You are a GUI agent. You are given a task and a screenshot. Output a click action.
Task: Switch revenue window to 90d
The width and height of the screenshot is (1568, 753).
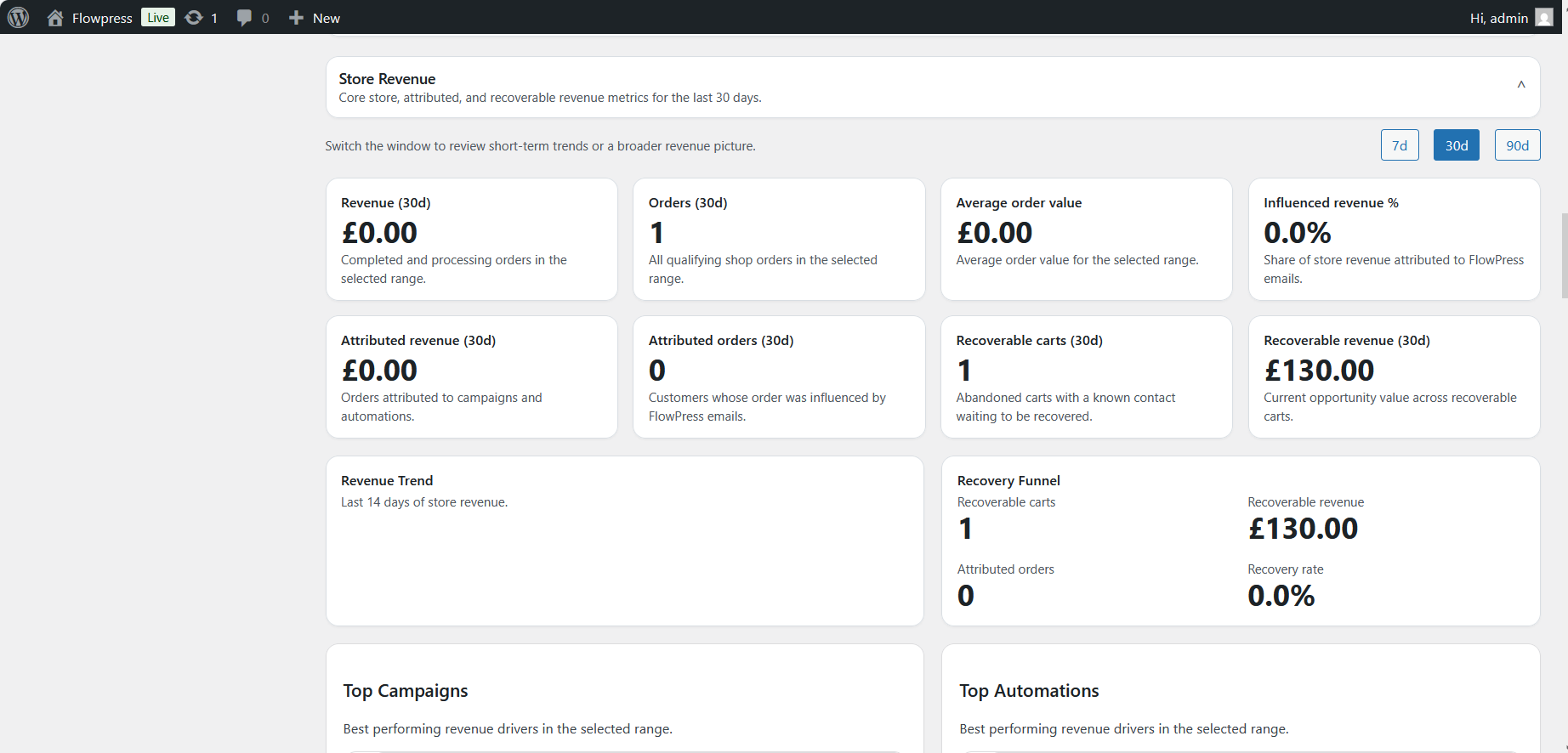coord(1518,145)
